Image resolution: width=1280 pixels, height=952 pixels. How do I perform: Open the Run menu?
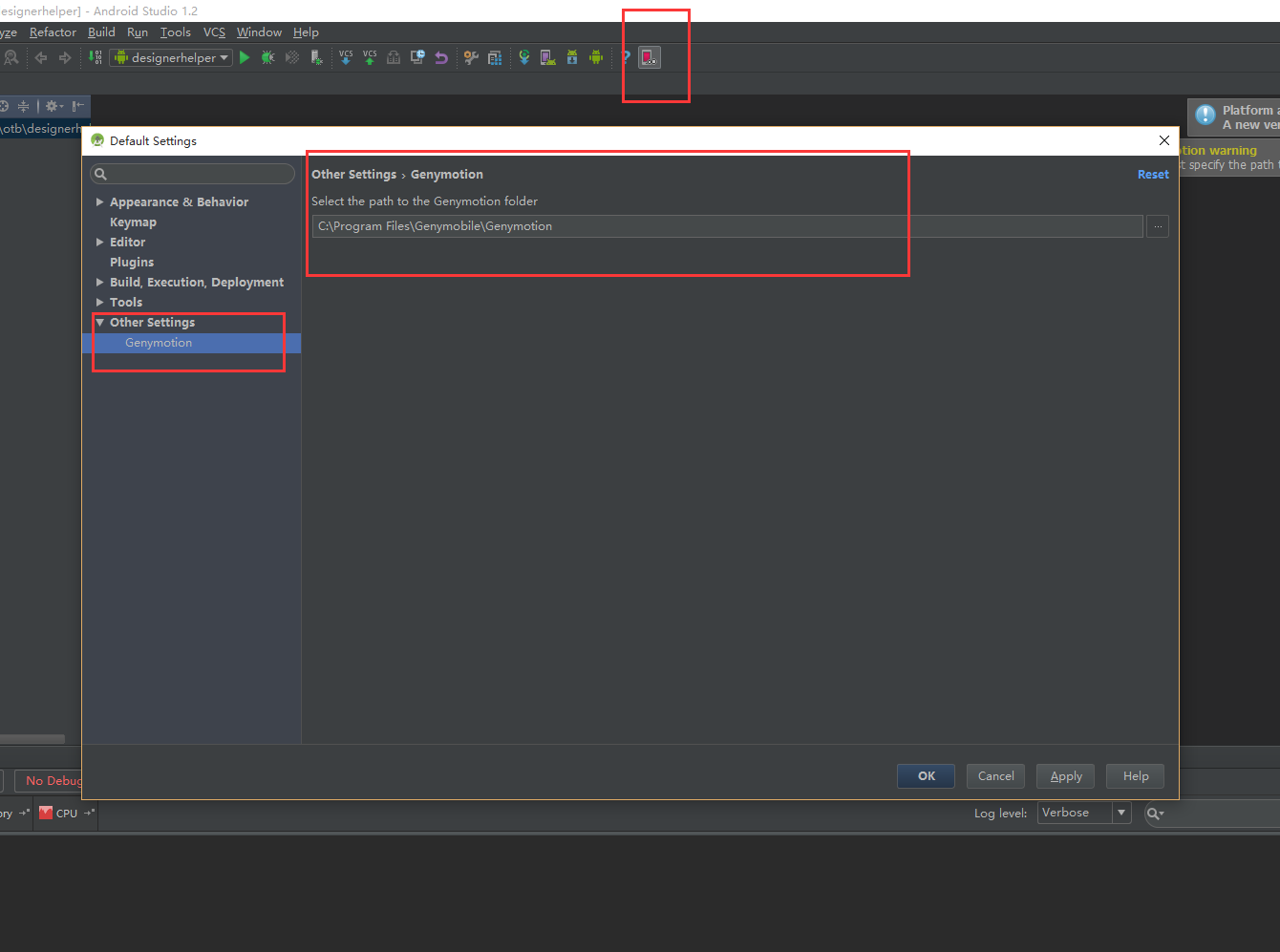coord(138,32)
